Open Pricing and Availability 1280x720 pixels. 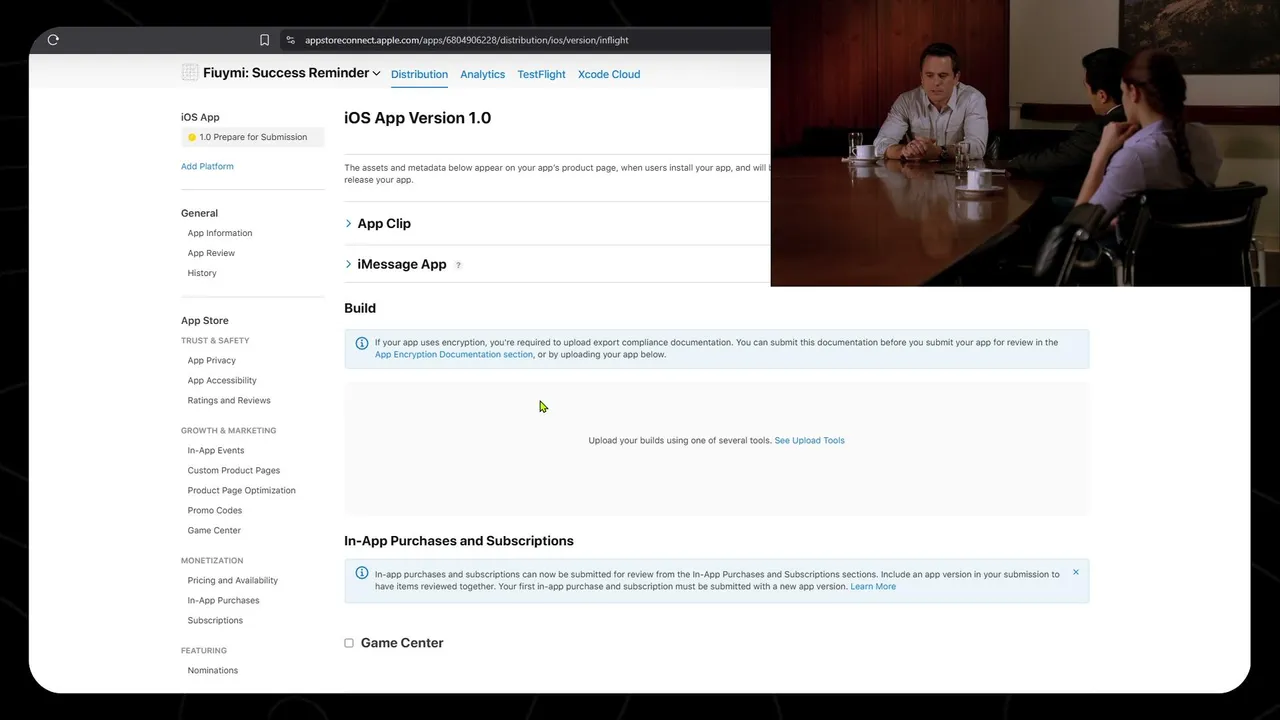[x=233, y=580]
